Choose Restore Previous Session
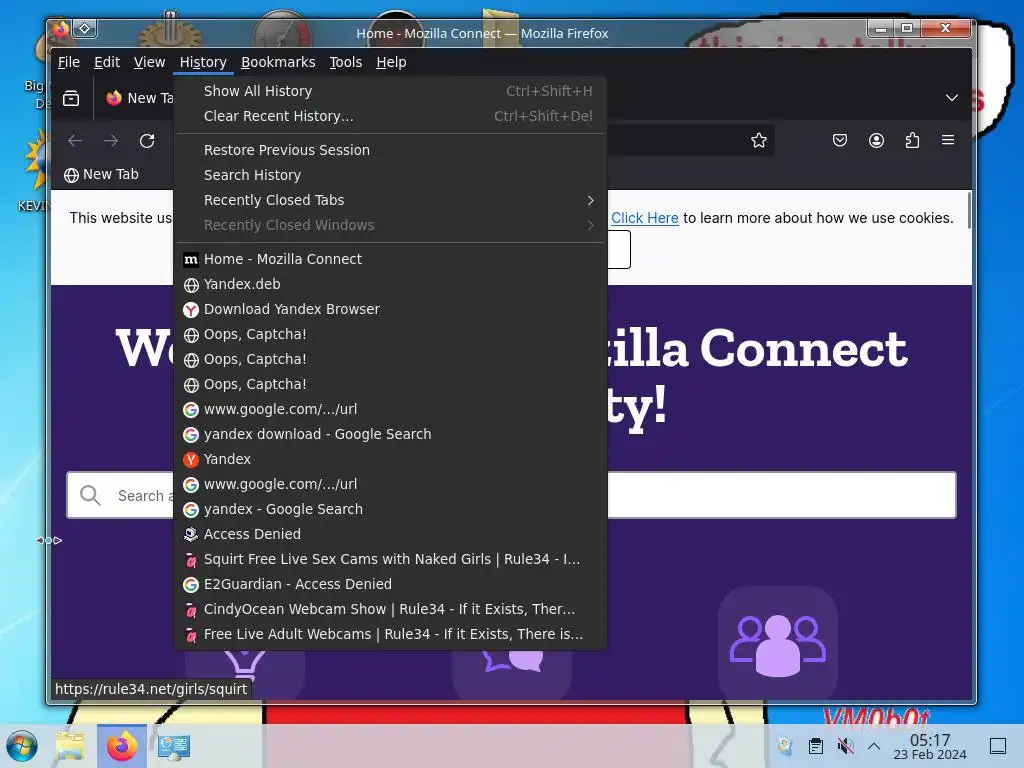This screenshot has height=768, width=1024. (x=391, y=150)
